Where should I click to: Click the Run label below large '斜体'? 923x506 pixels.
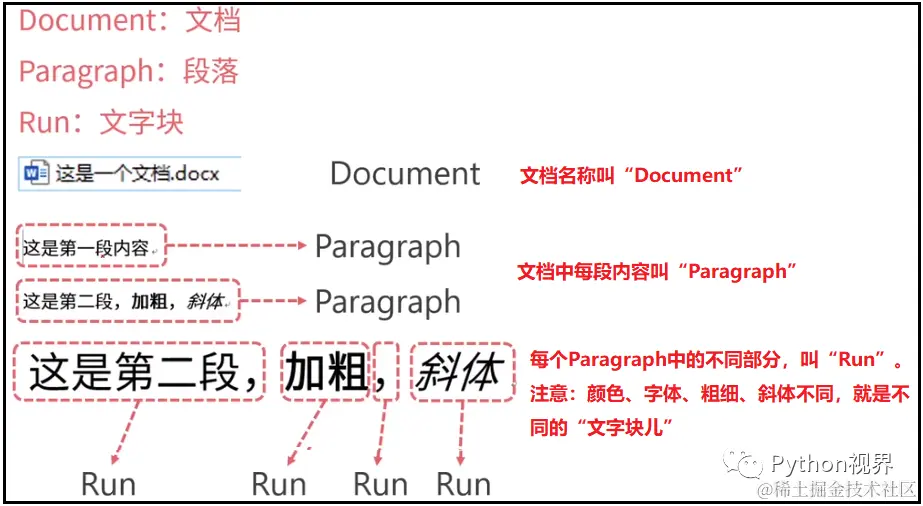pyautogui.click(x=464, y=485)
